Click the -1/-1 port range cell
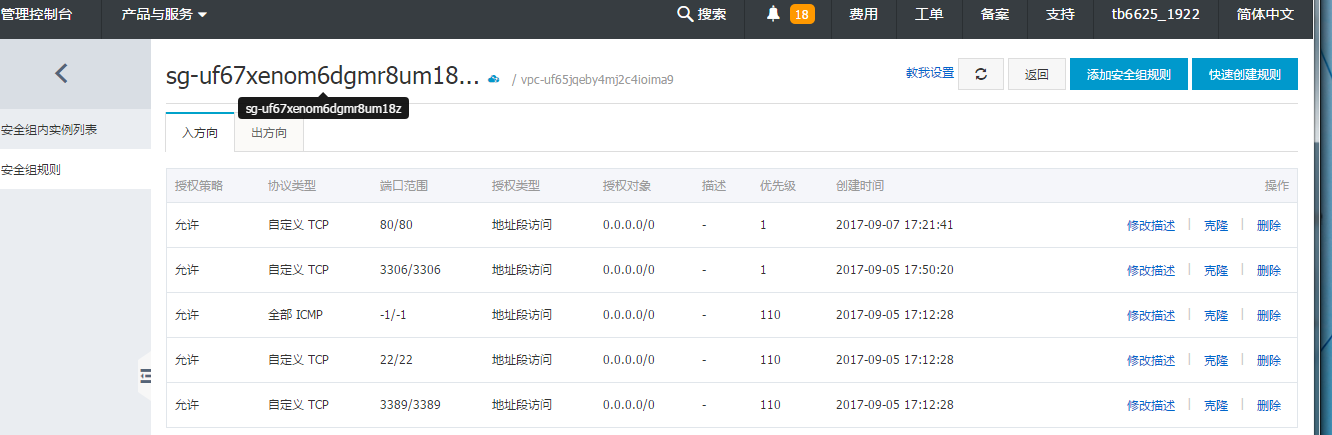 tap(393, 315)
